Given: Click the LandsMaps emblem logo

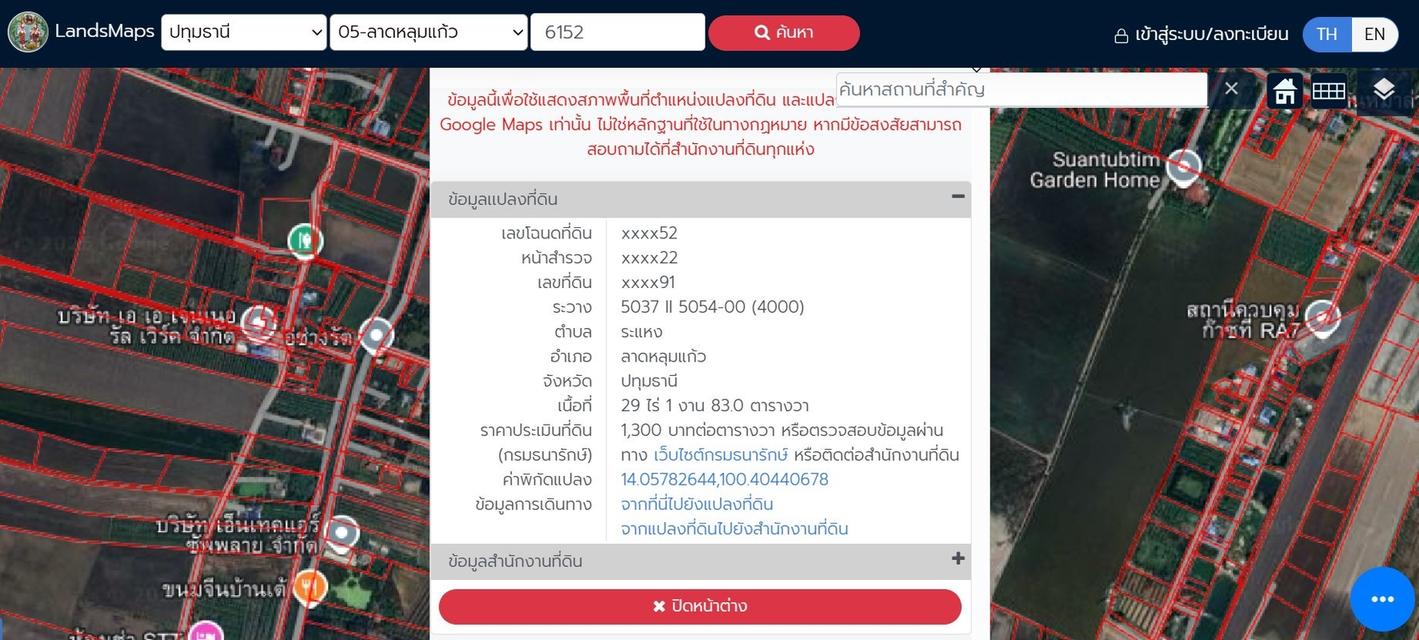Looking at the screenshot, I should pos(28,32).
